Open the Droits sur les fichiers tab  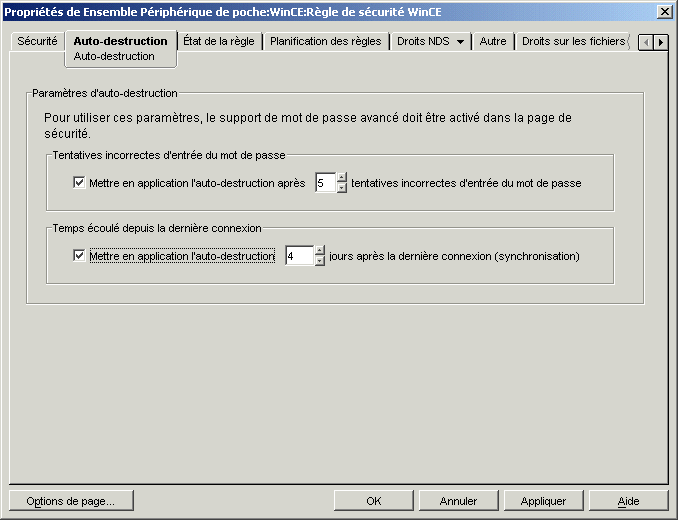[x=573, y=41]
